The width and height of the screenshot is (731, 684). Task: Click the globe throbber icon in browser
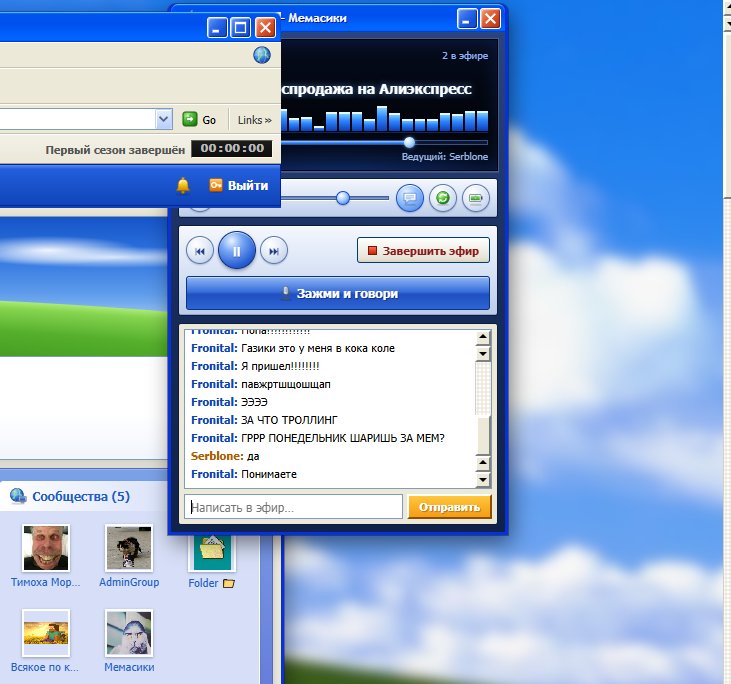pos(262,55)
